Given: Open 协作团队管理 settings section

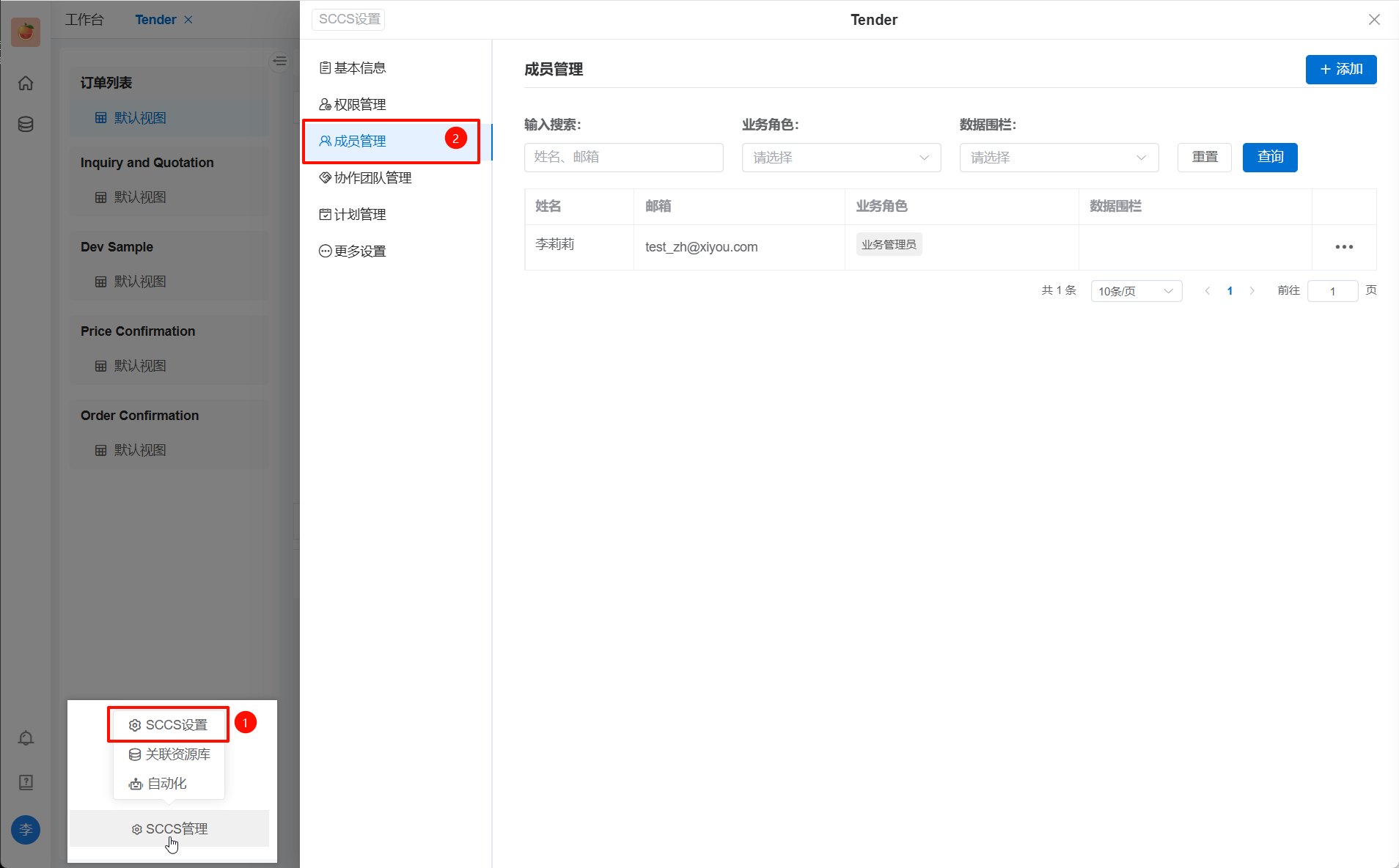Looking at the screenshot, I should 372,178.
